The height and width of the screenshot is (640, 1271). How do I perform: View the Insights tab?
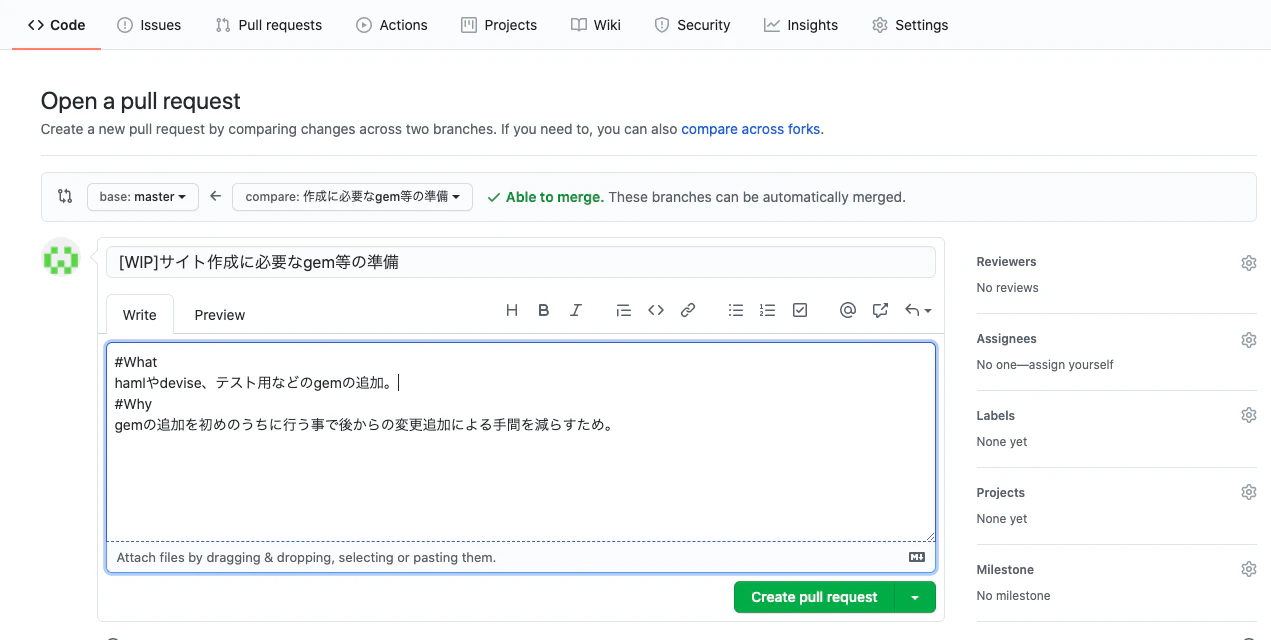tap(801, 25)
